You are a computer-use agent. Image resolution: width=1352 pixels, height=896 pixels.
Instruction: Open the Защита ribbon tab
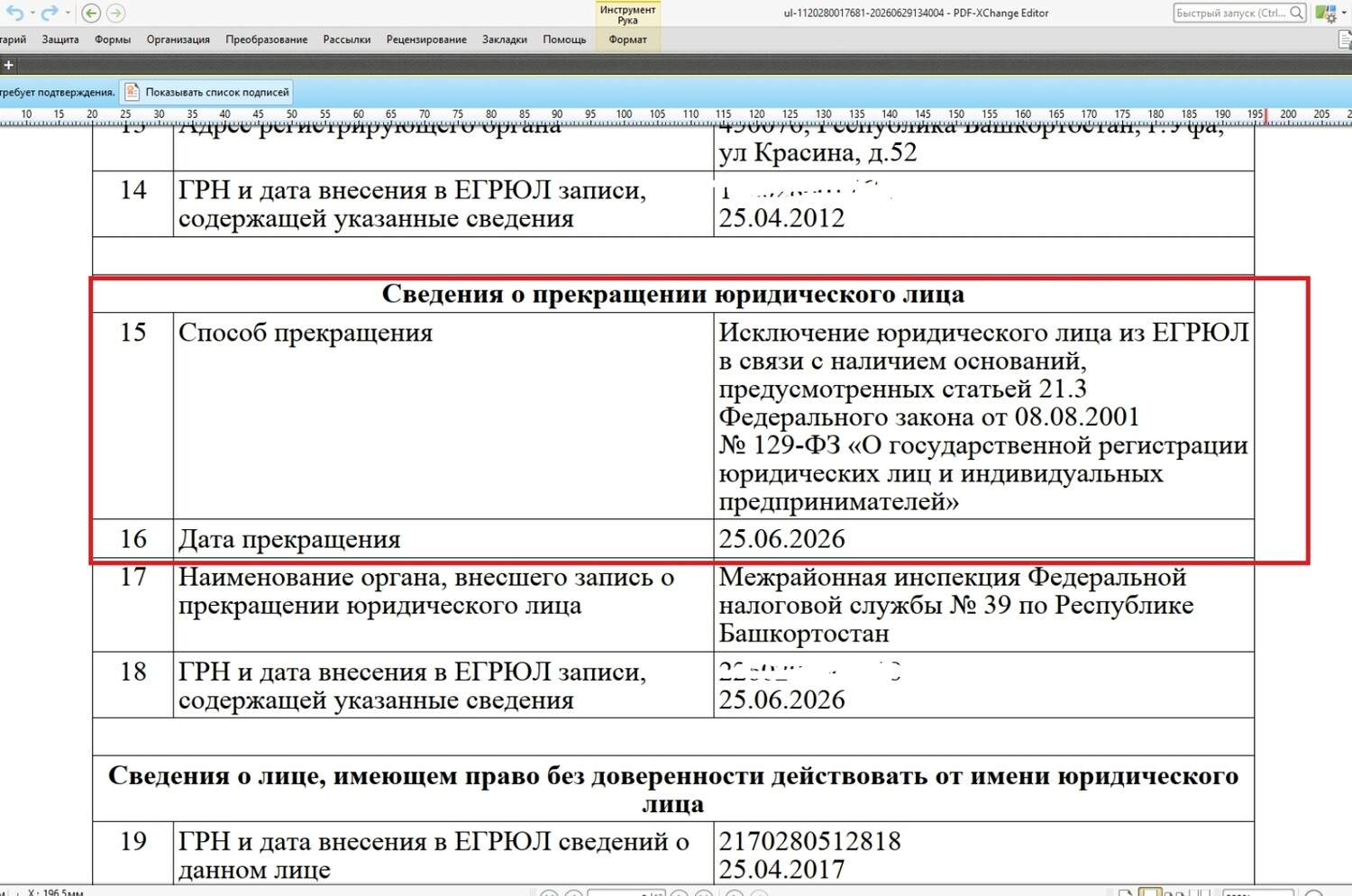[60, 40]
